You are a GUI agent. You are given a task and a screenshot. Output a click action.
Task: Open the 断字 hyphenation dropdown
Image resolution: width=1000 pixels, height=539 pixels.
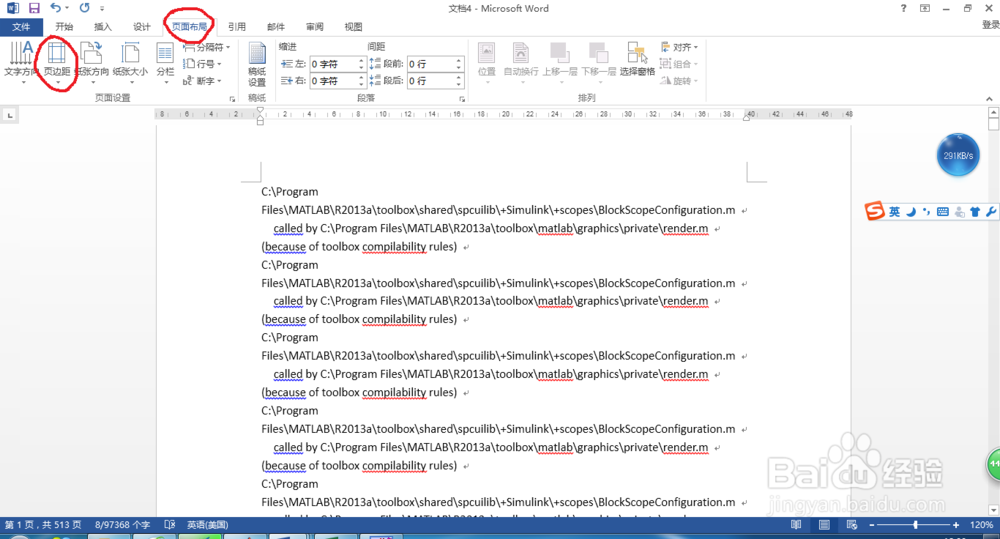pyautogui.click(x=202, y=81)
